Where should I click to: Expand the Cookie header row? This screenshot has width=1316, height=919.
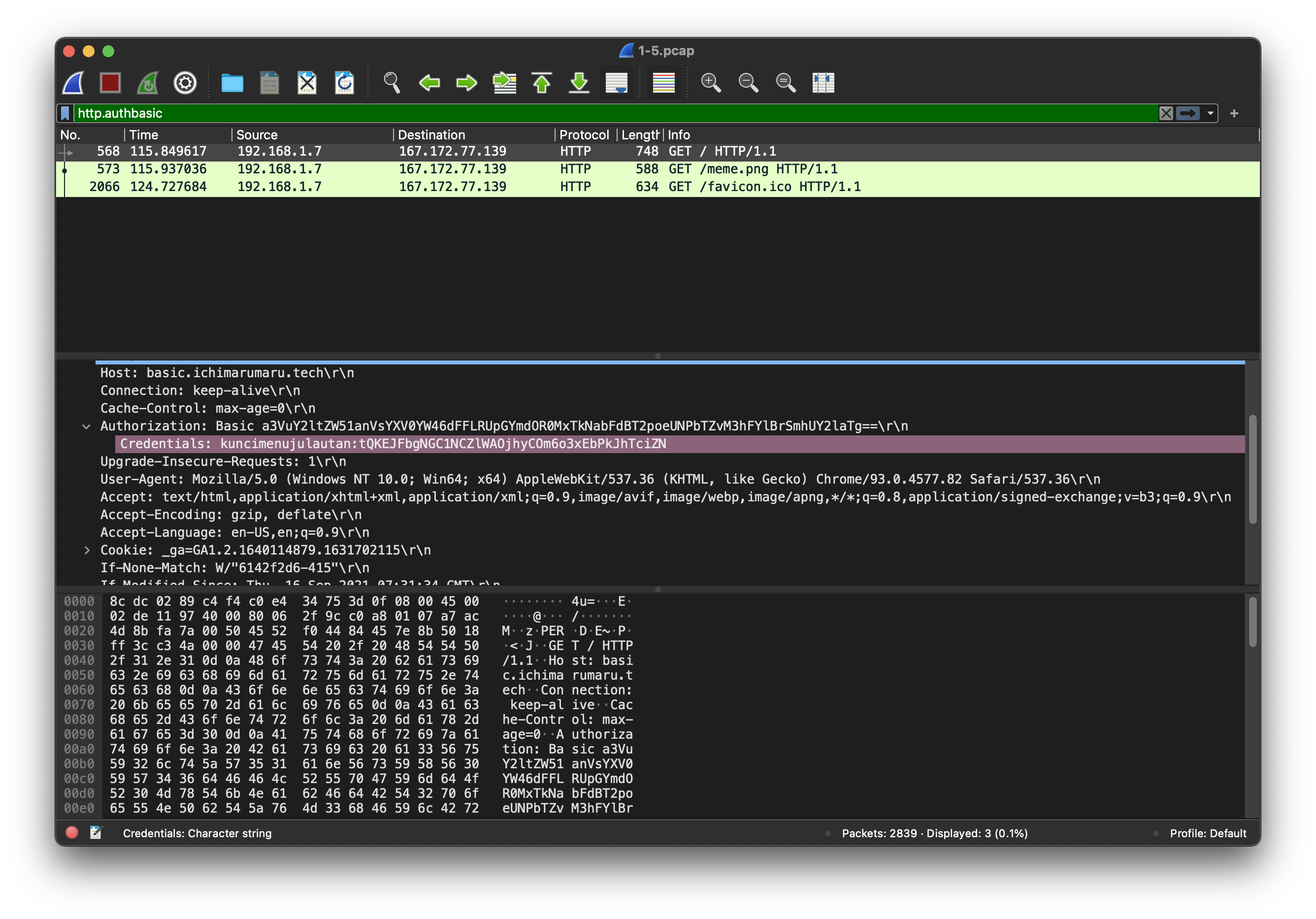pyautogui.click(x=87, y=551)
